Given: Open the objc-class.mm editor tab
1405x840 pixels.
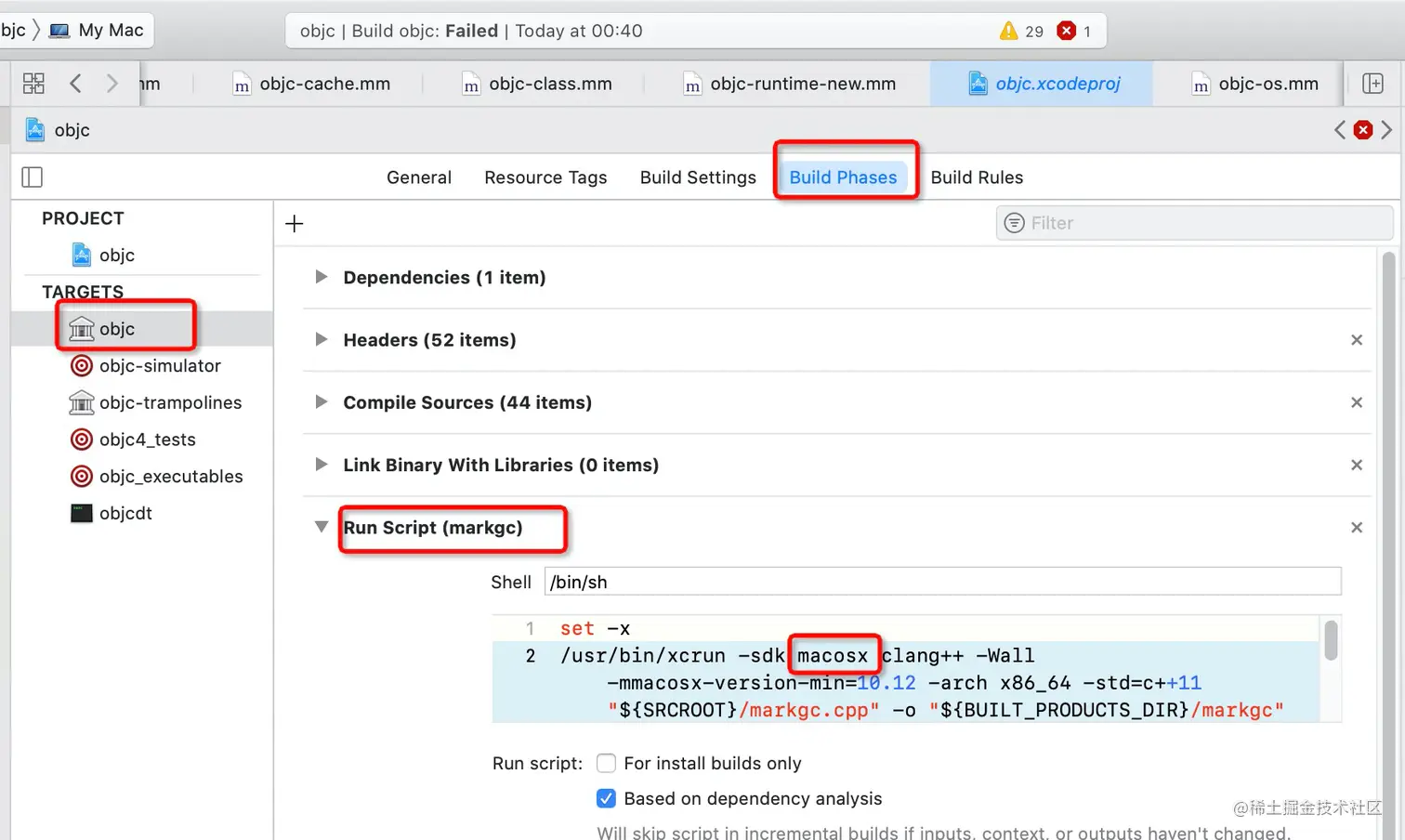Looking at the screenshot, I should 538,84.
